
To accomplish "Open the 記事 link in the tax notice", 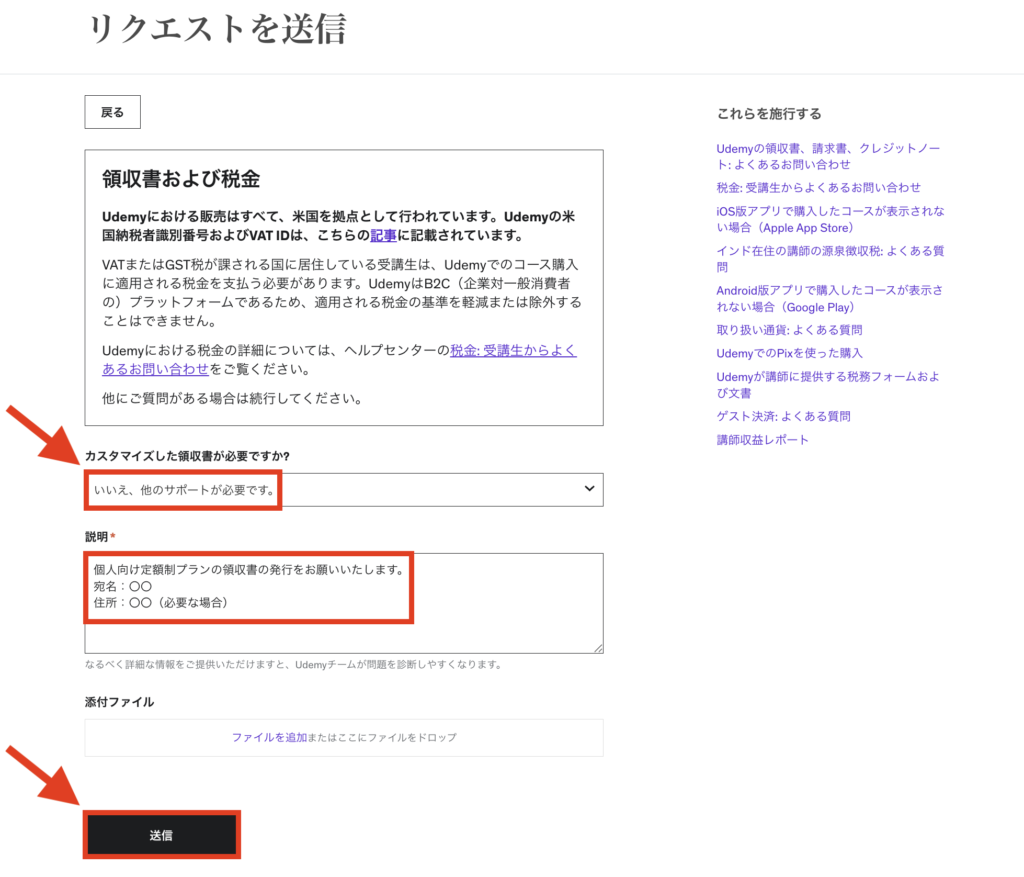I will pyautogui.click(x=383, y=236).
